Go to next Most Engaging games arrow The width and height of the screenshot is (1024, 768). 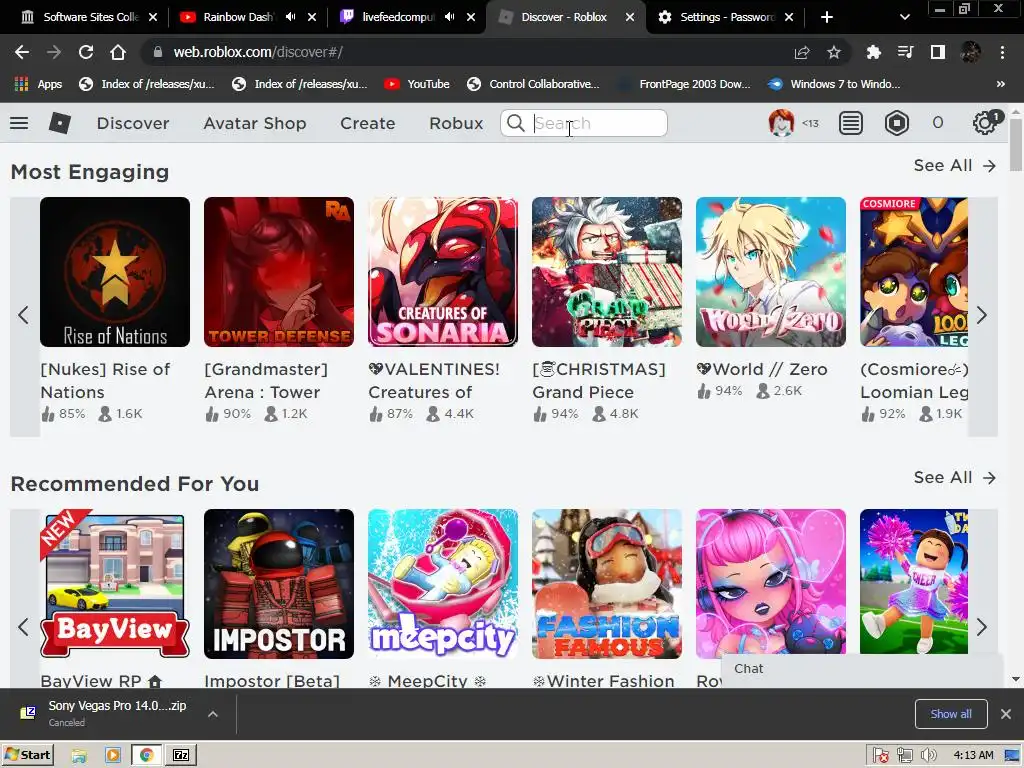[x=982, y=315]
